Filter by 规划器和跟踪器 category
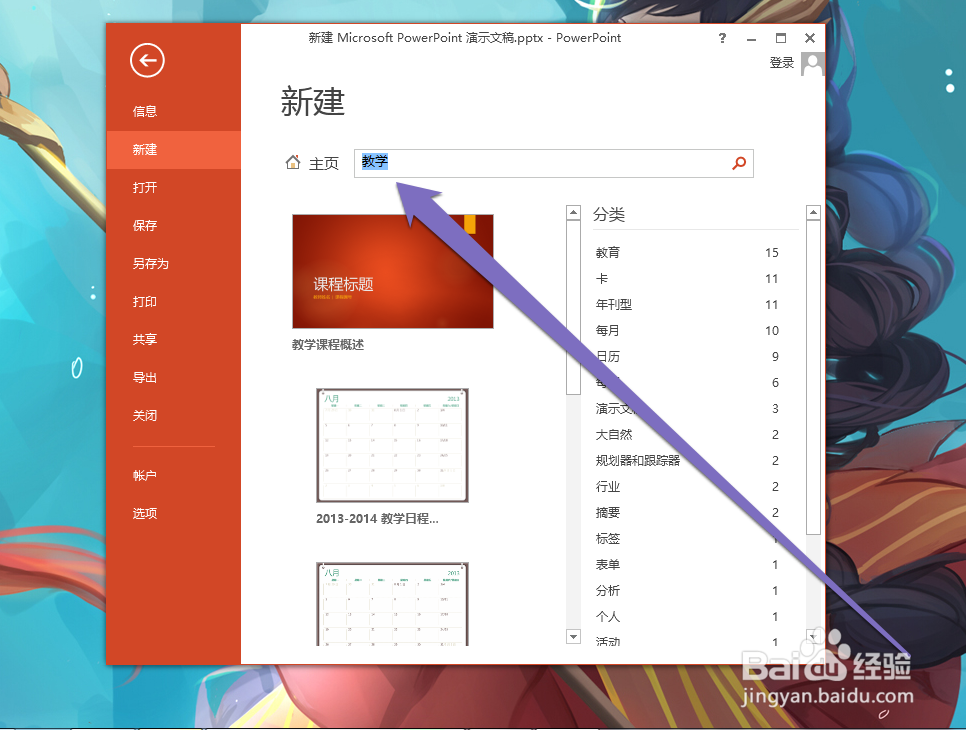The height and width of the screenshot is (730, 966). pyautogui.click(x=687, y=461)
